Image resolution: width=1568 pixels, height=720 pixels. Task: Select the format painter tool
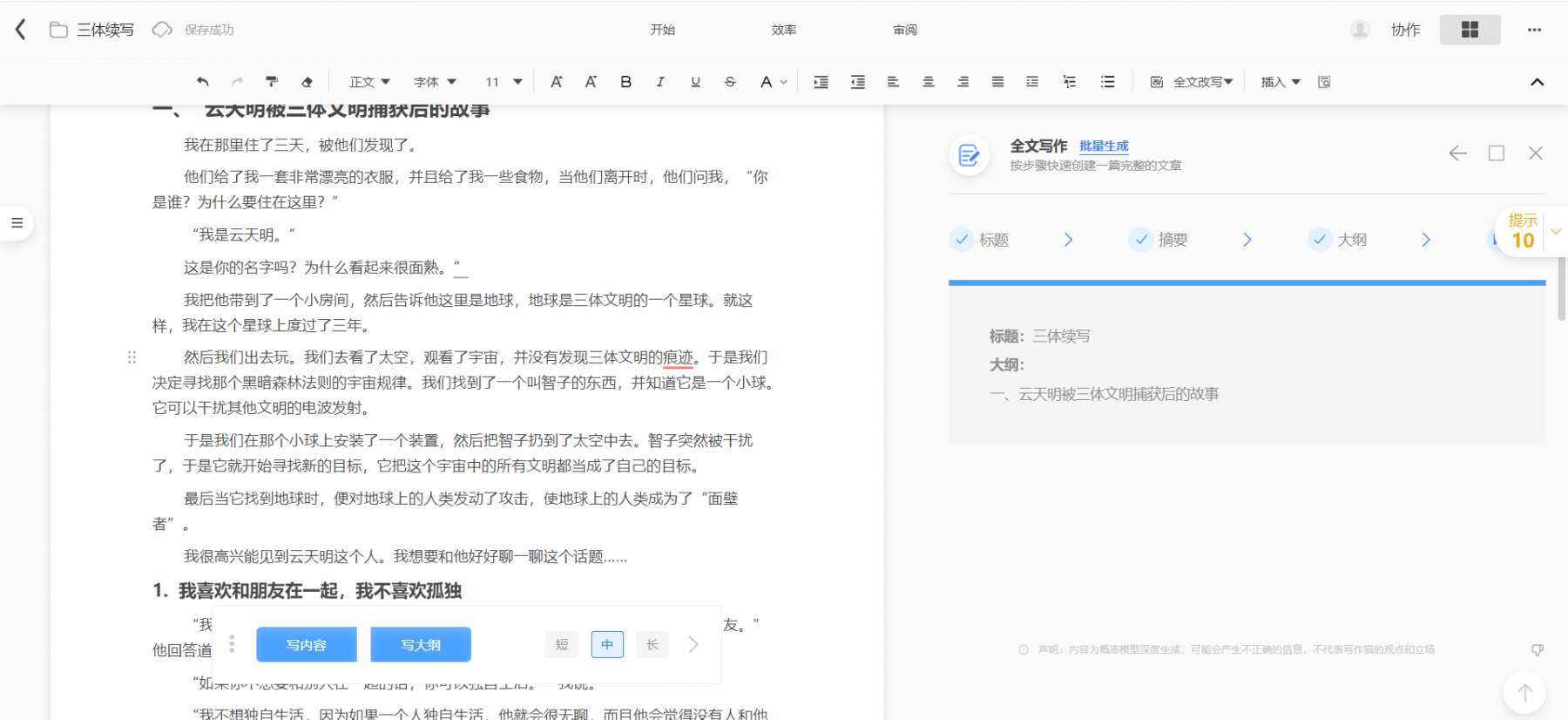[272, 82]
